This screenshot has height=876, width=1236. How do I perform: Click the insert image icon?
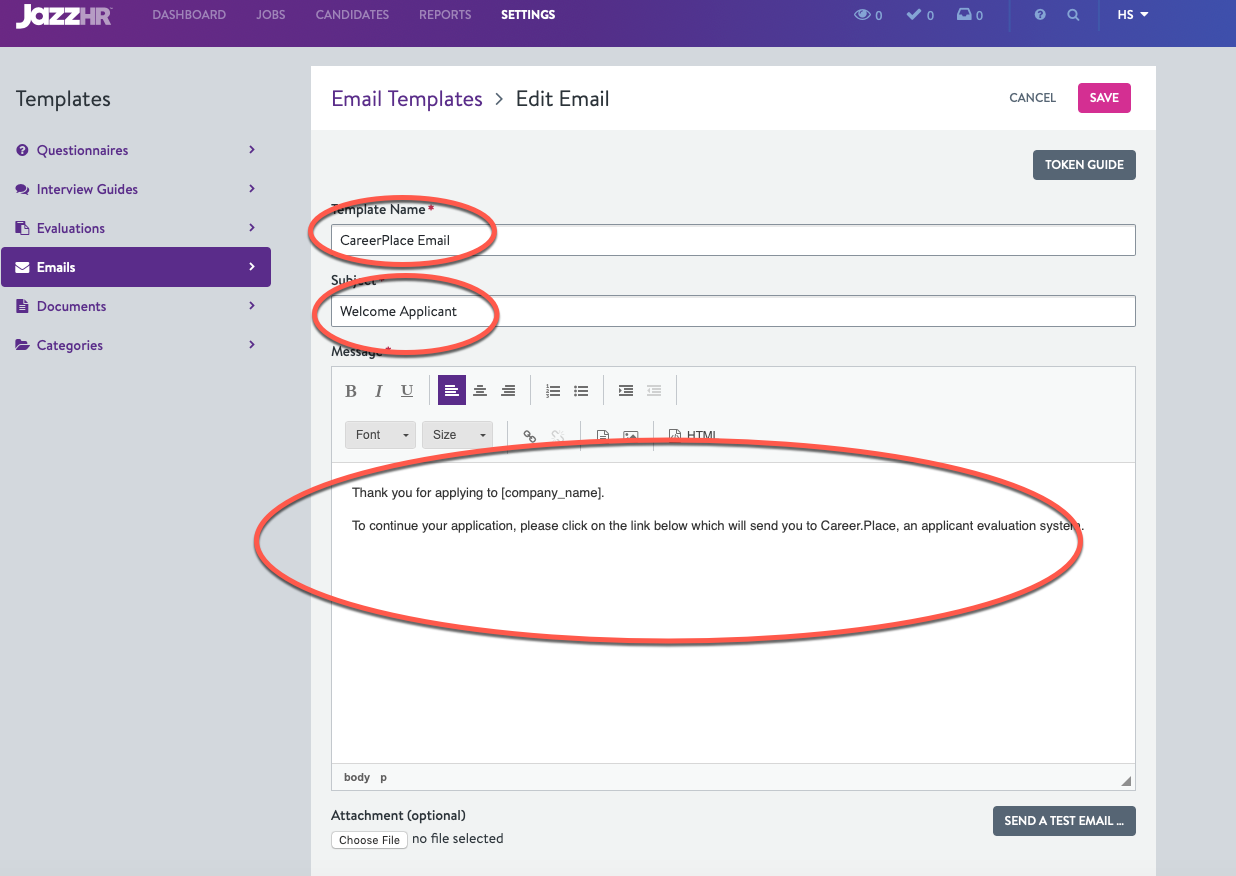coord(630,436)
